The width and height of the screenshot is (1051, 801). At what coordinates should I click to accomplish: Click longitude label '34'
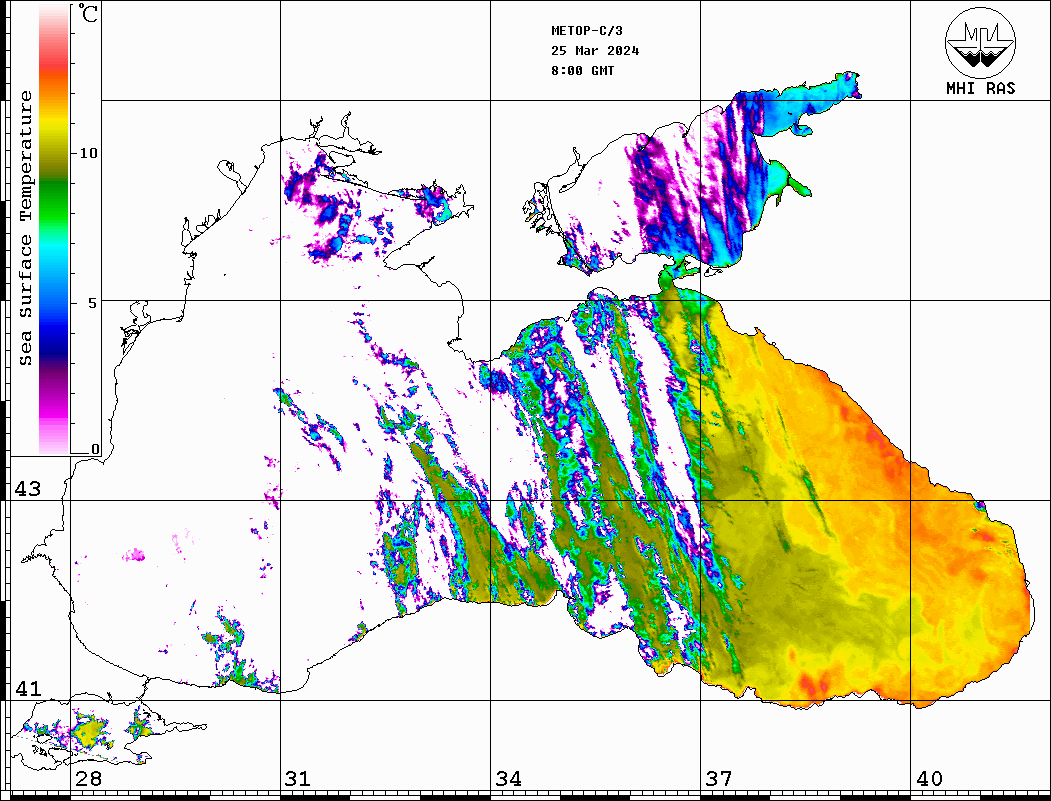click(508, 779)
